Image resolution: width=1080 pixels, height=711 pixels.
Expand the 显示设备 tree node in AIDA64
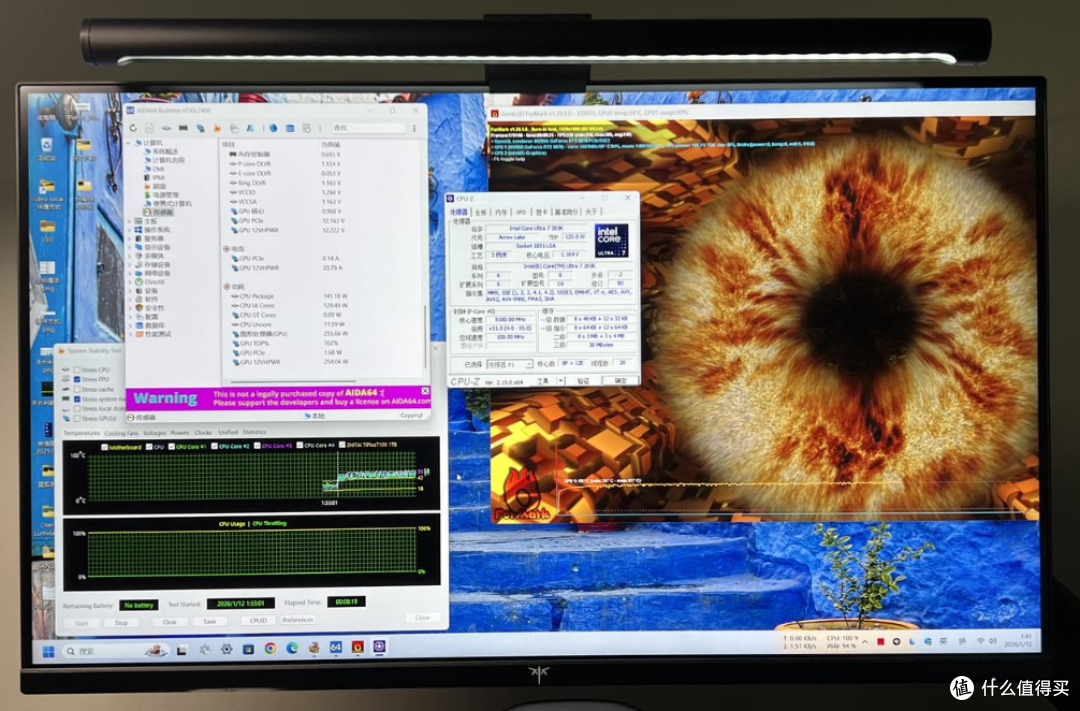(x=131, y=247)
